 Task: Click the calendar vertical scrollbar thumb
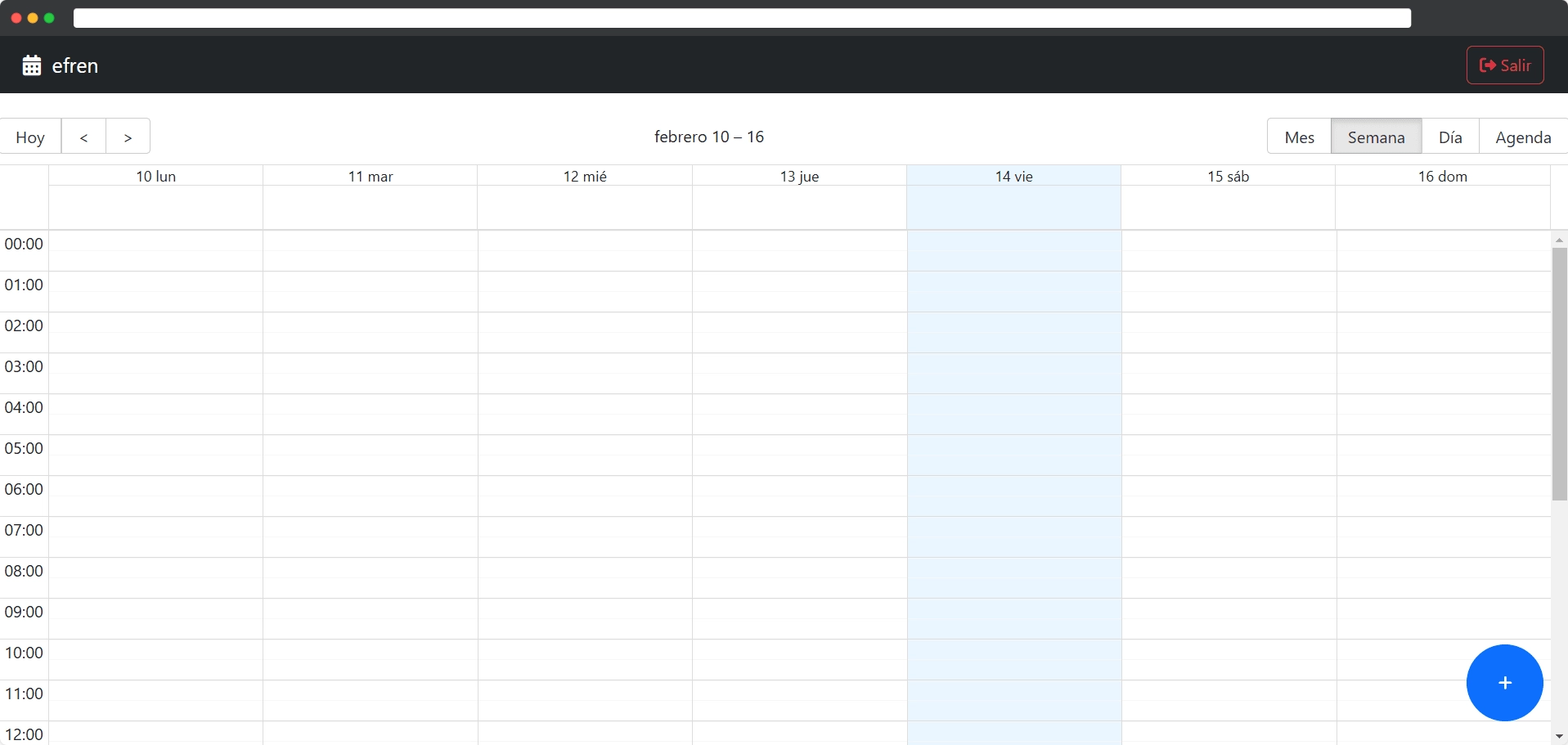click(1559, 374)
